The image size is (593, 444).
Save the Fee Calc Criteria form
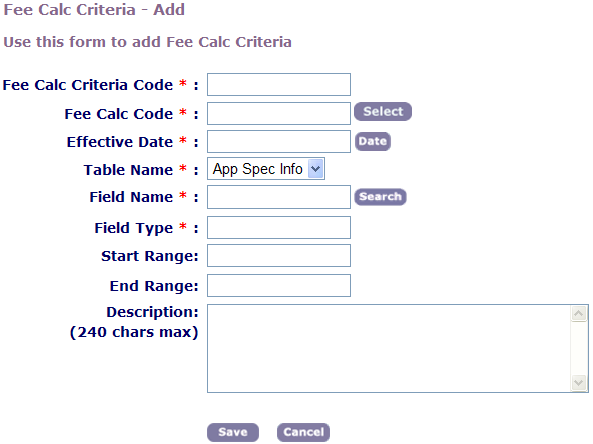233,432
